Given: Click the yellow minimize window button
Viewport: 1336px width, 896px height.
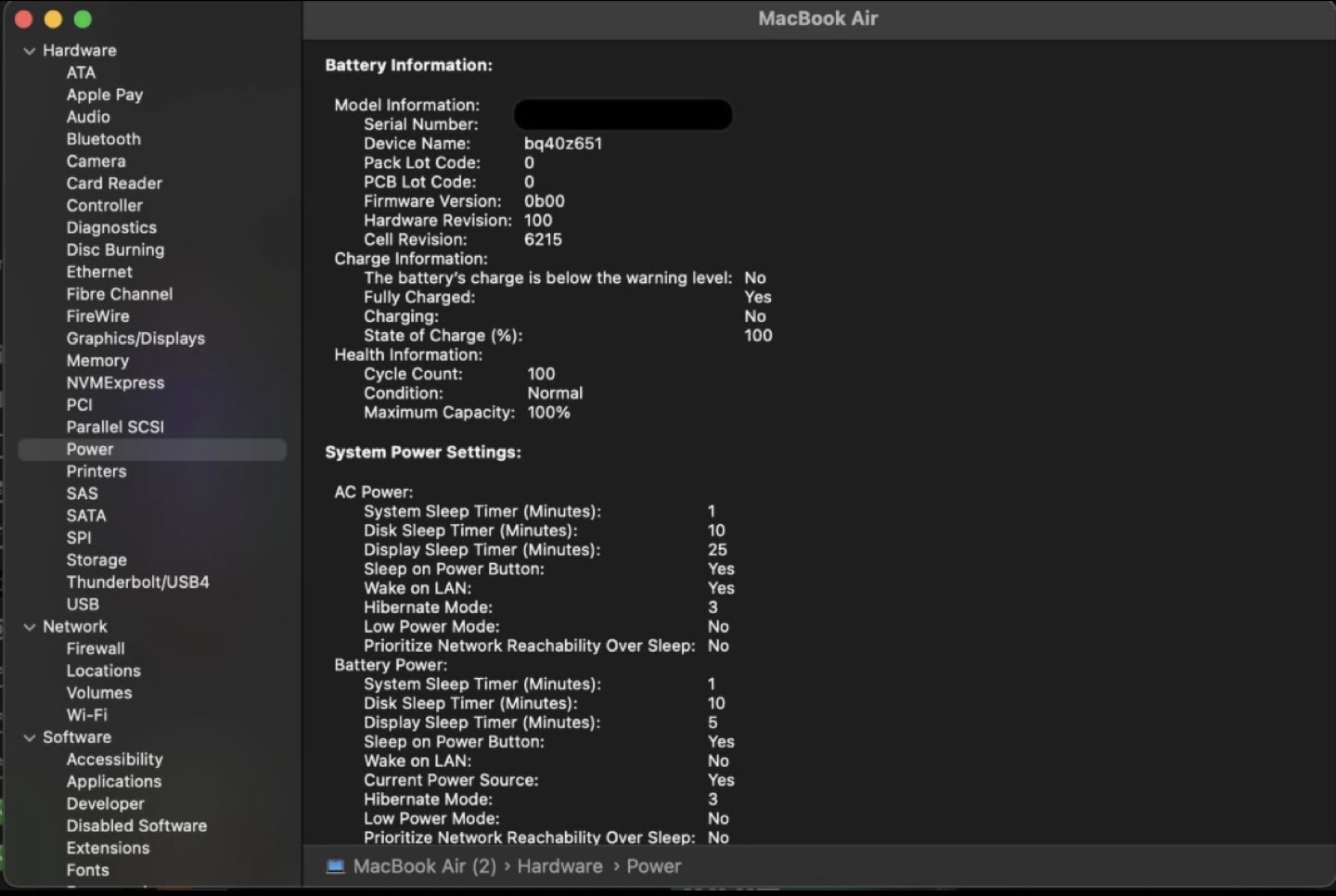Looking at the screenshot, I should [53, 19].
